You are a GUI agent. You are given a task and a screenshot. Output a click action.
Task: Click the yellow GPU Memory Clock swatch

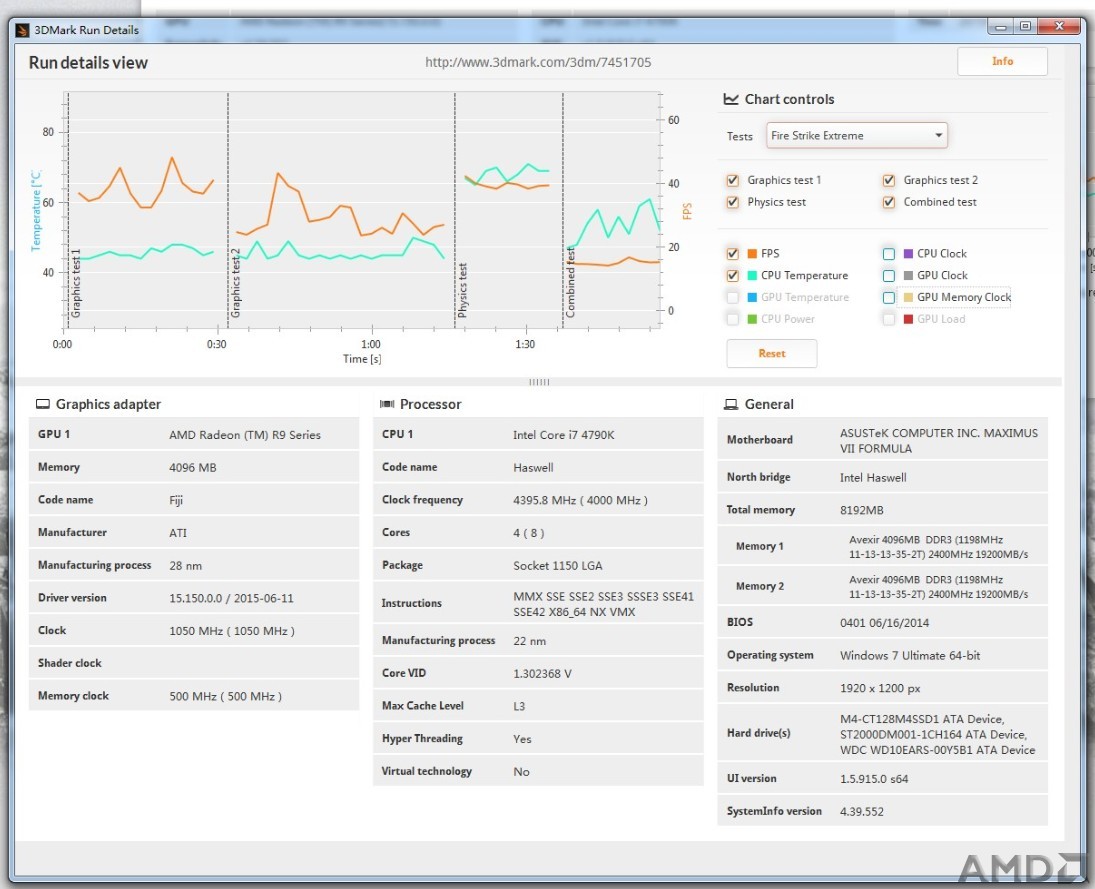pos(909,297)
